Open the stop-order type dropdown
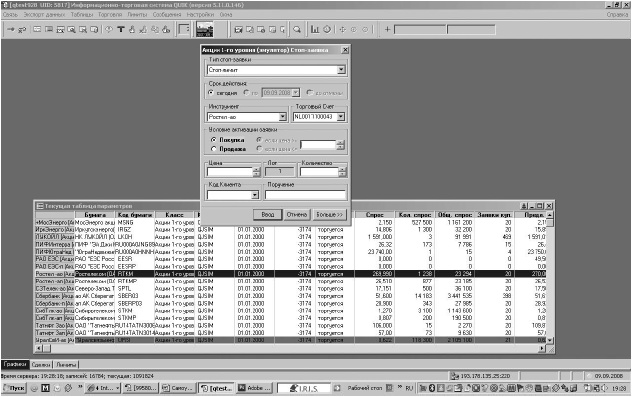633x397 pixels. [341, 70]
